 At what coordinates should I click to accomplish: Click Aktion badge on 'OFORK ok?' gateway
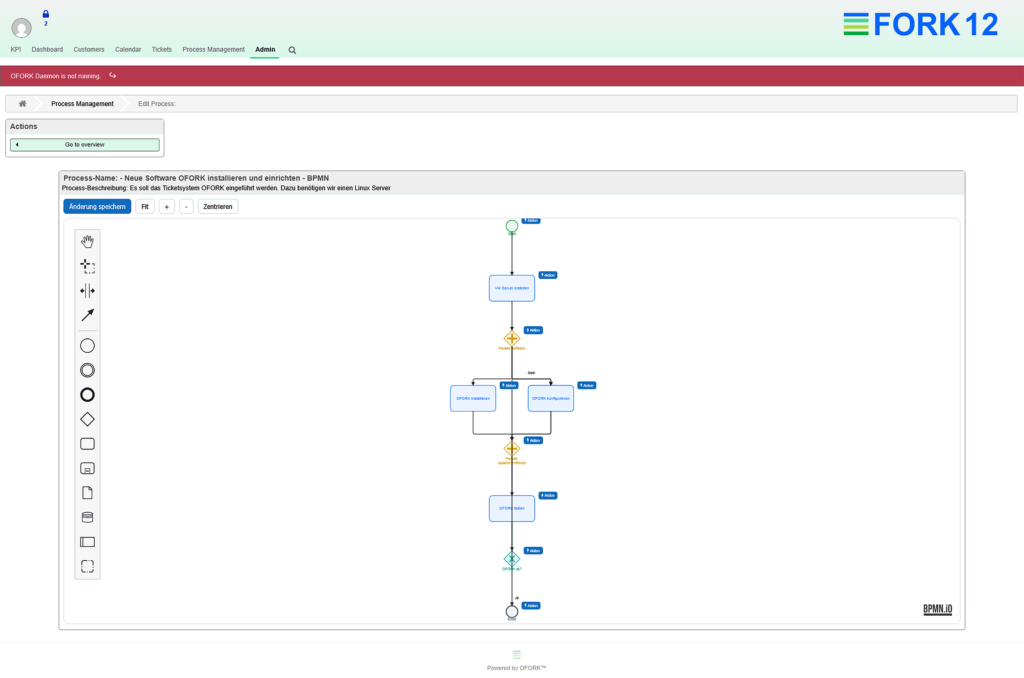pyautogui.click(x=534, y=551)
